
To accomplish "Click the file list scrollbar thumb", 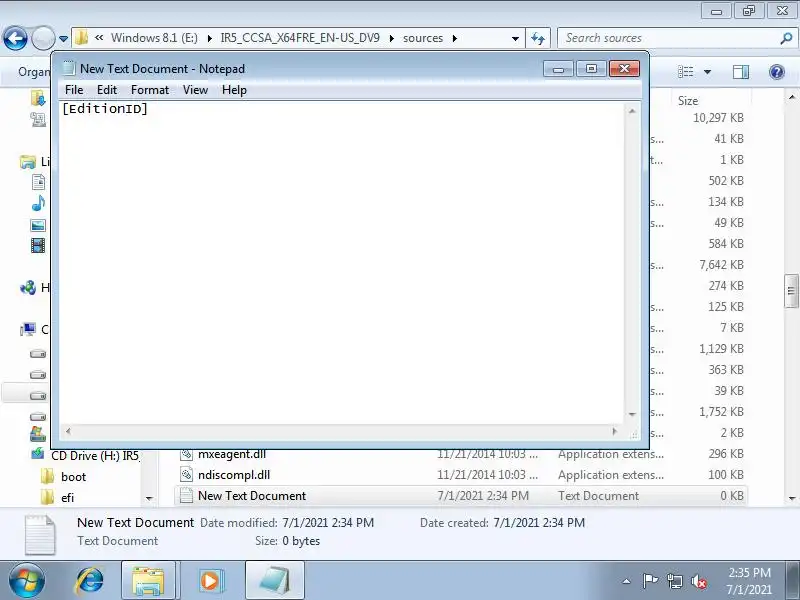I will coord(792,291).
